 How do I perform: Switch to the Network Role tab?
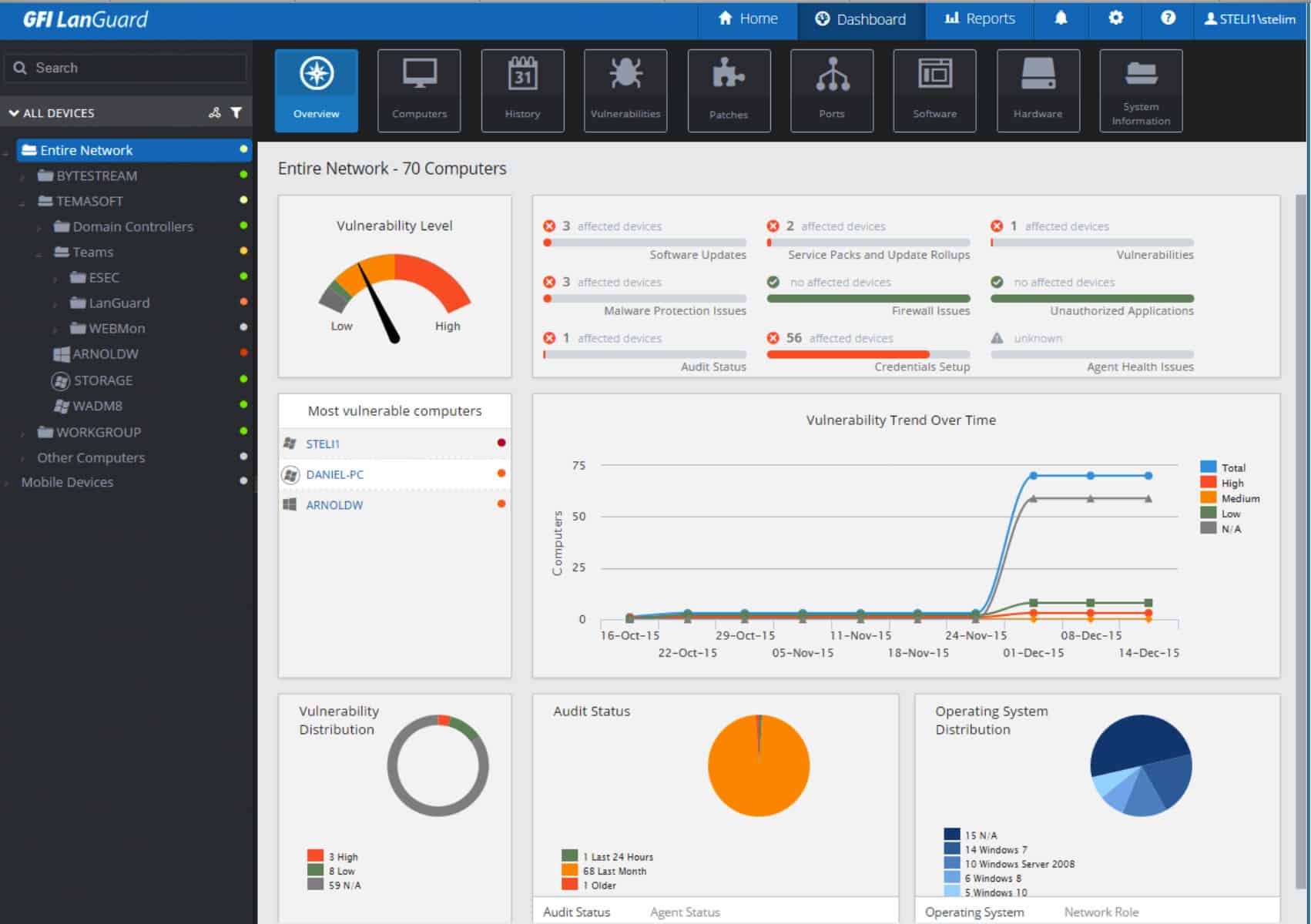[x=1101, y=912]
